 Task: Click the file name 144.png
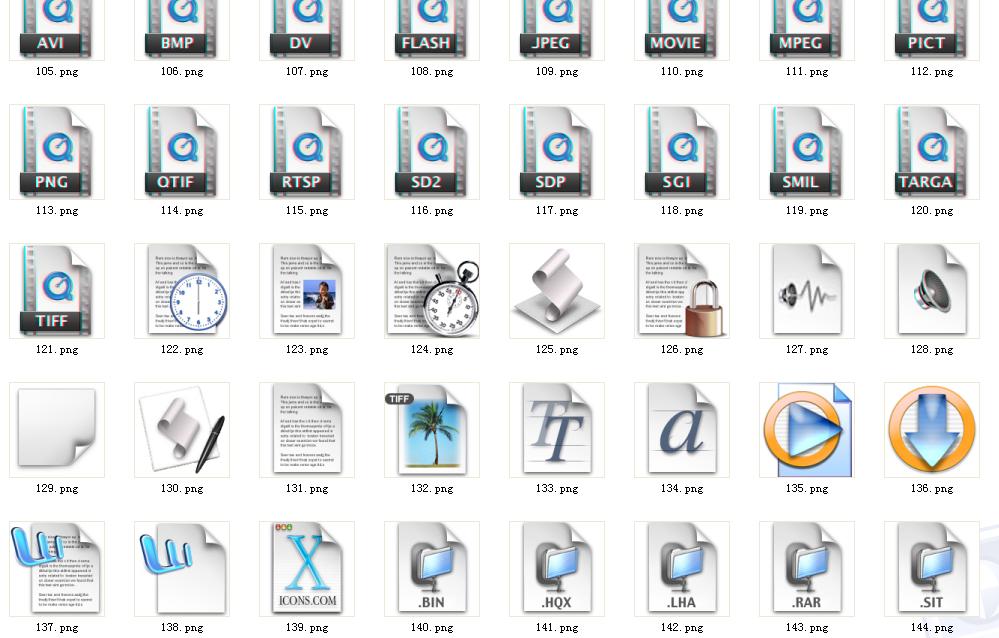[931, 627]
